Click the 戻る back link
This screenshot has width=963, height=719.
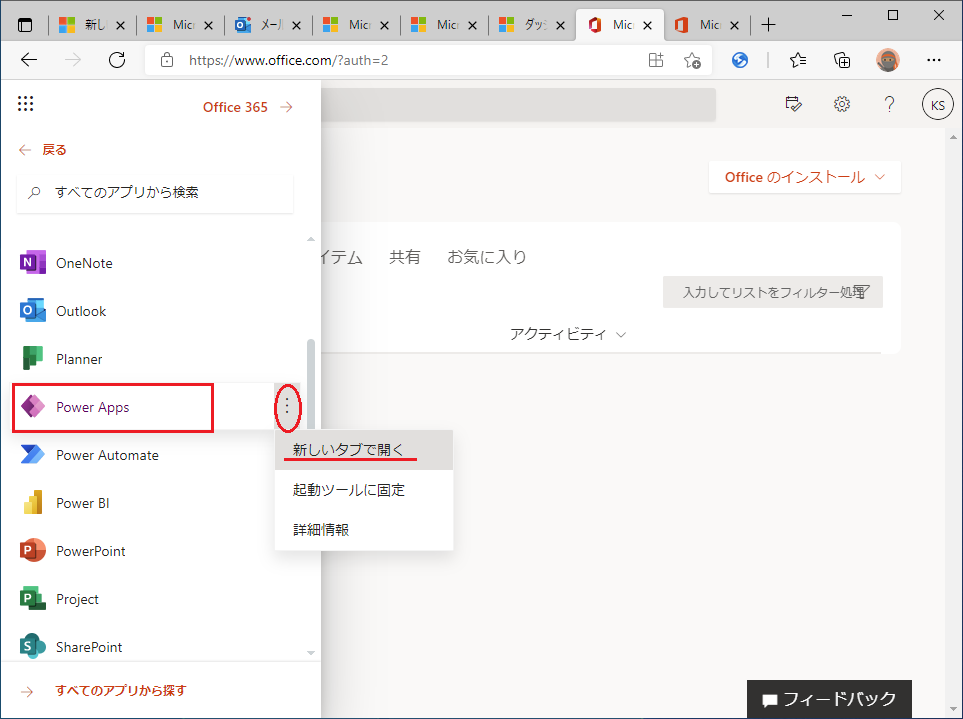click(x=42, y=149)
